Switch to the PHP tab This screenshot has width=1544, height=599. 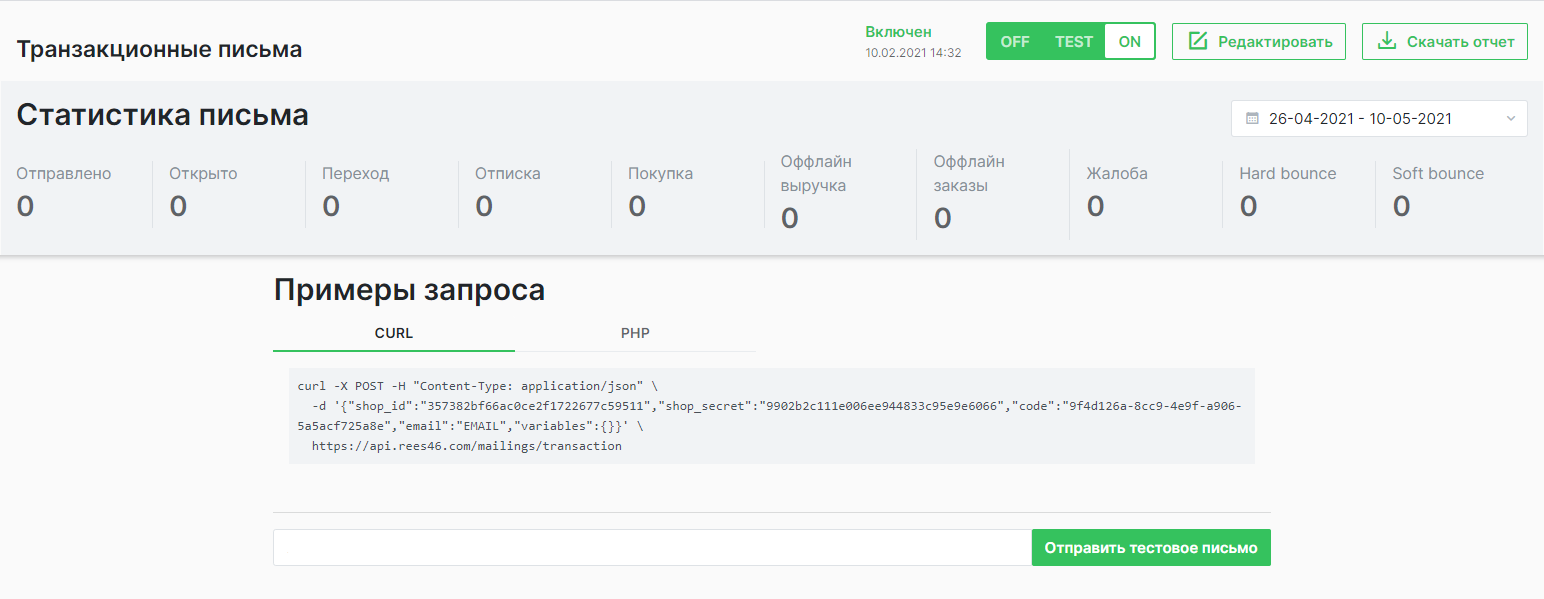[635, 333]
